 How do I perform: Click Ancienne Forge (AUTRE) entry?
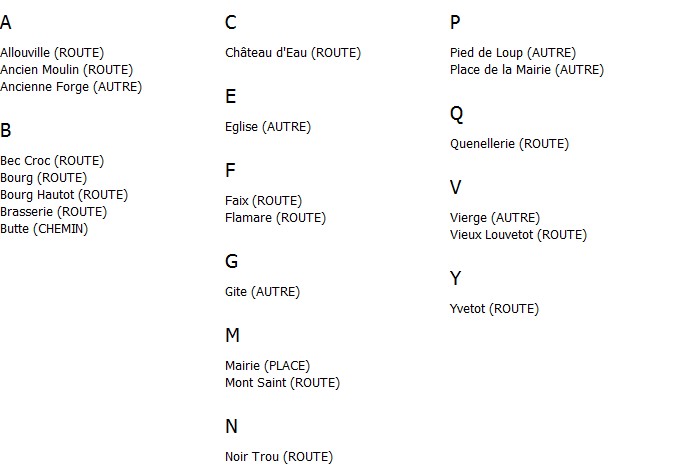click(71, 87)
